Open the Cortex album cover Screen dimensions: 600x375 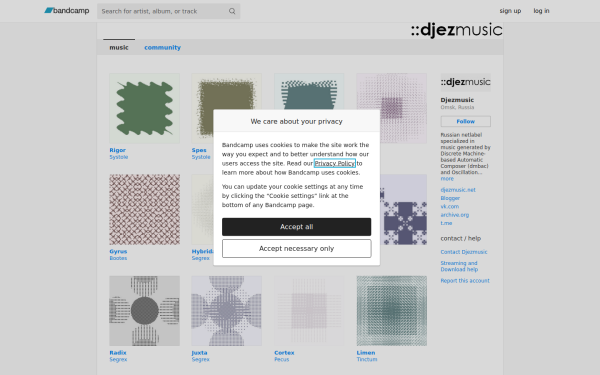[309, 311]
